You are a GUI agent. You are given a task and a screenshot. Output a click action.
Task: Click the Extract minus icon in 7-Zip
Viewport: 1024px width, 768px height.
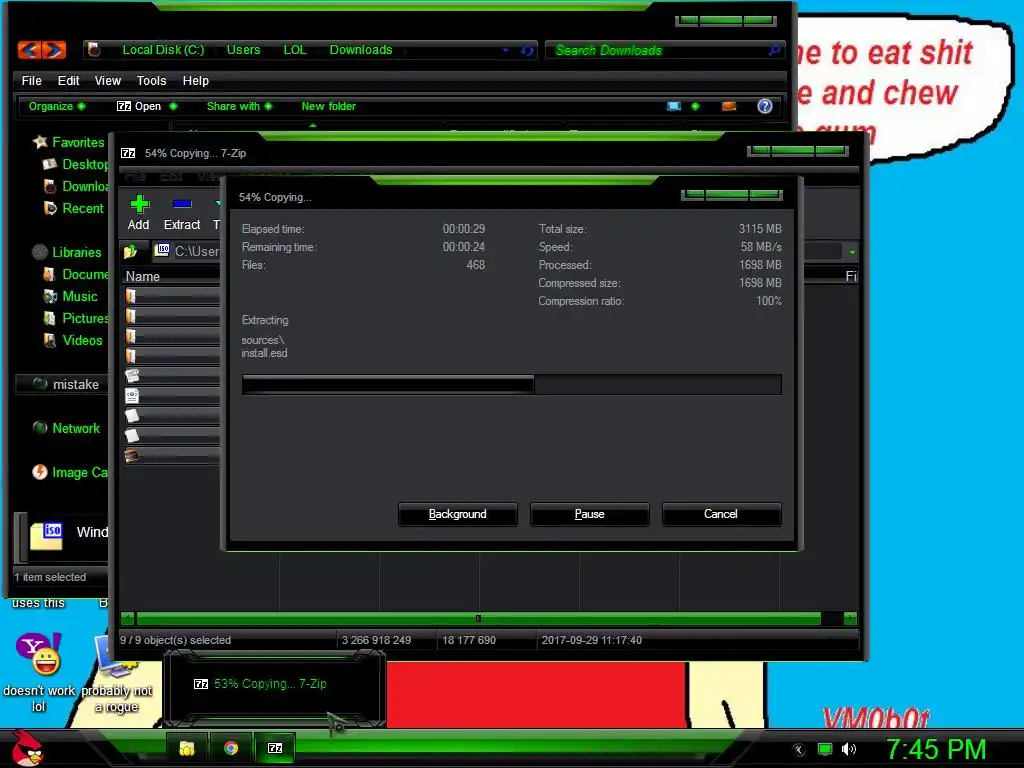(x=182, y=204)
